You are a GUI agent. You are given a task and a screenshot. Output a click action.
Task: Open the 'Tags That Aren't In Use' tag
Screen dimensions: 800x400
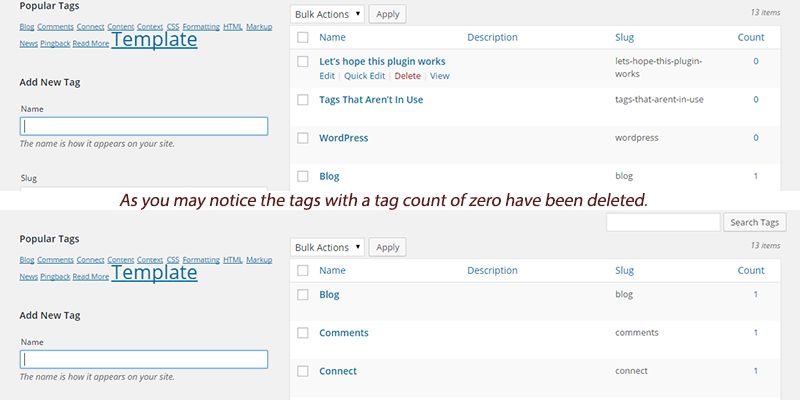371,99
